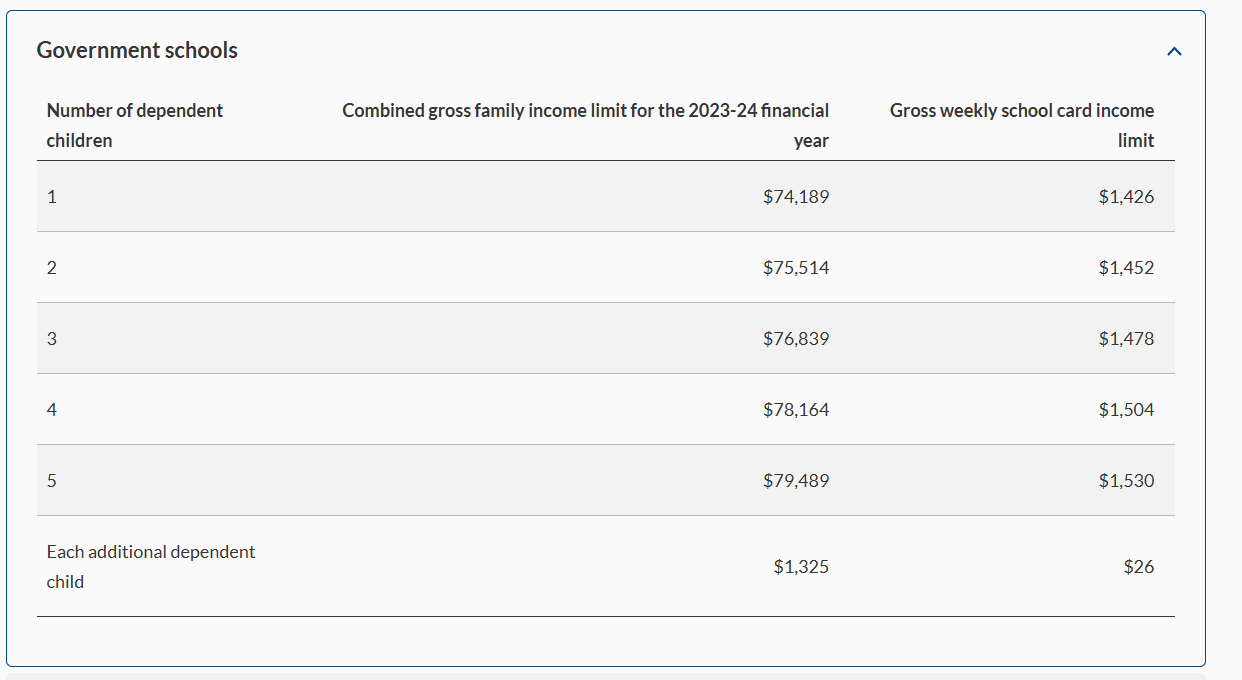Screen dimensions: 1242x680
Task: Select the $1,530 weekly limit cell
Action: pos(1126,481)
